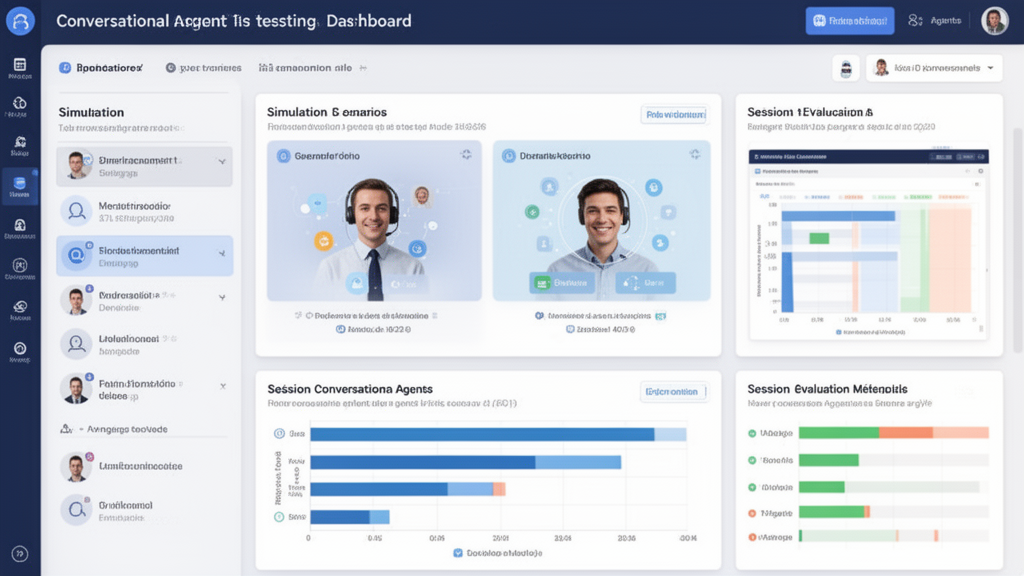Screen dimensions: 1024x576
Task: Toggle the orange metric status circle
Action: [751, 513]
